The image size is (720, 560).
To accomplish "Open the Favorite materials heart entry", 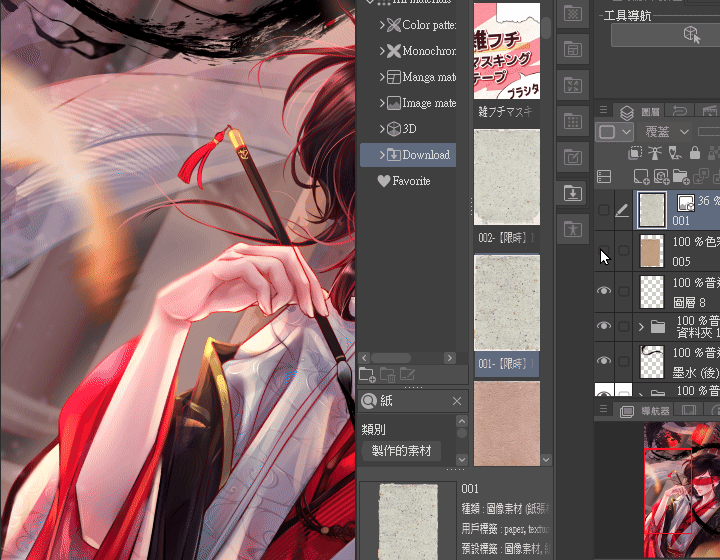I will pyautogui.click(x=404, y=181).
